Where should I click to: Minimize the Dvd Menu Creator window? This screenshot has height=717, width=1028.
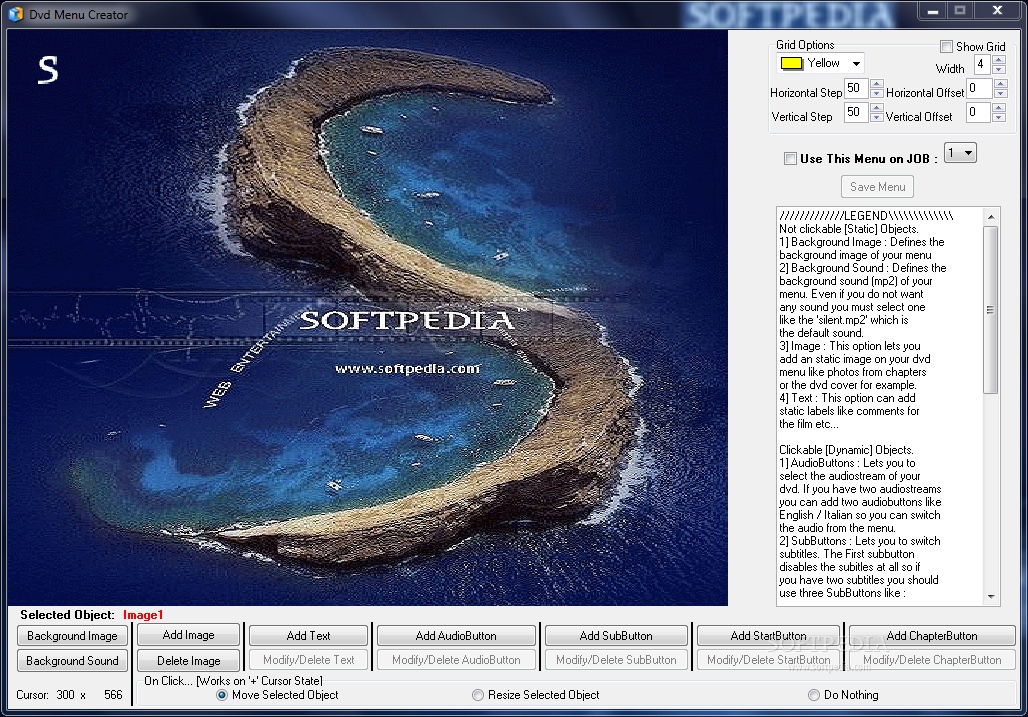[x=933, y=10]
